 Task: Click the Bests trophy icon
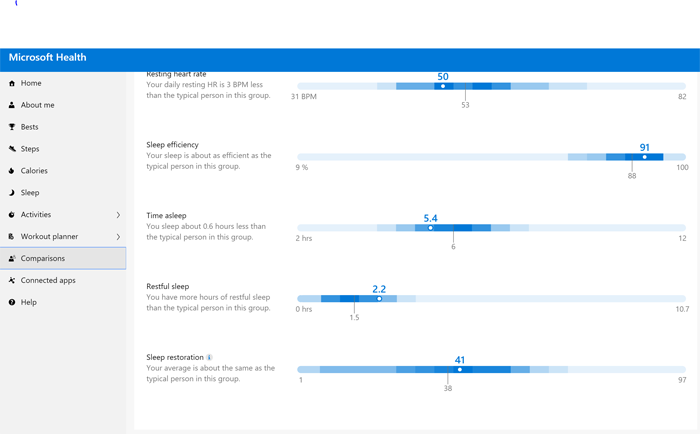tap(12, 127)
